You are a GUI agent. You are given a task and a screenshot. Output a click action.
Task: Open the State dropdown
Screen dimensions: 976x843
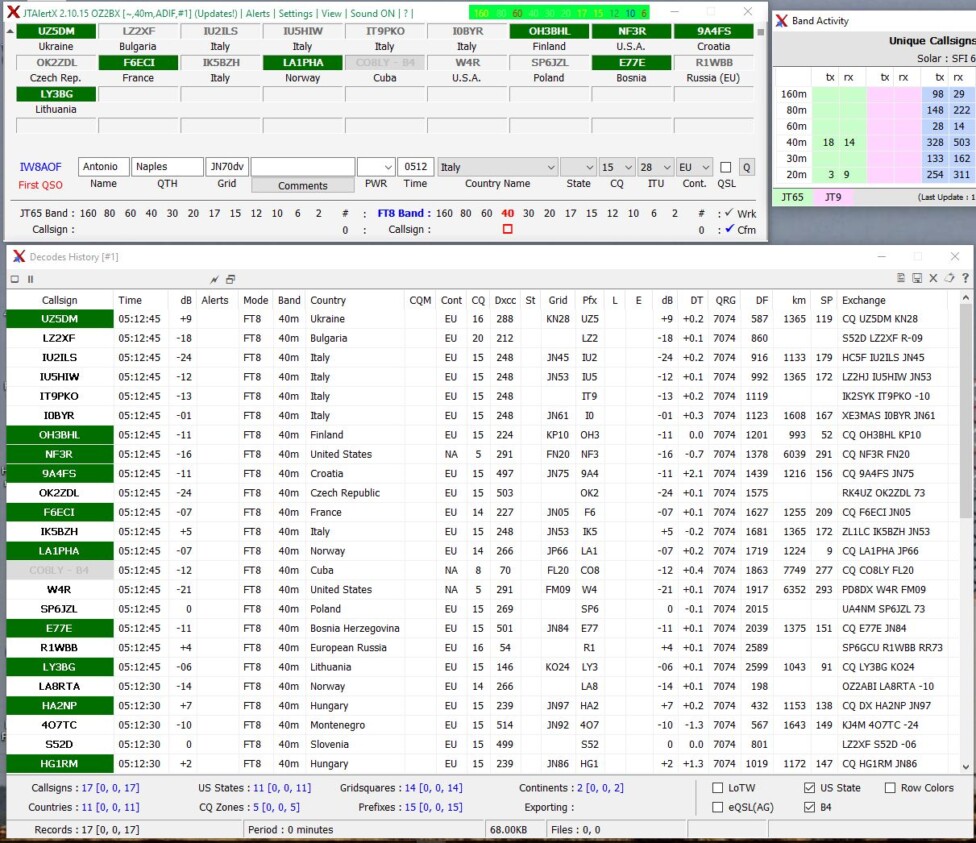click(x=578, y=167)
